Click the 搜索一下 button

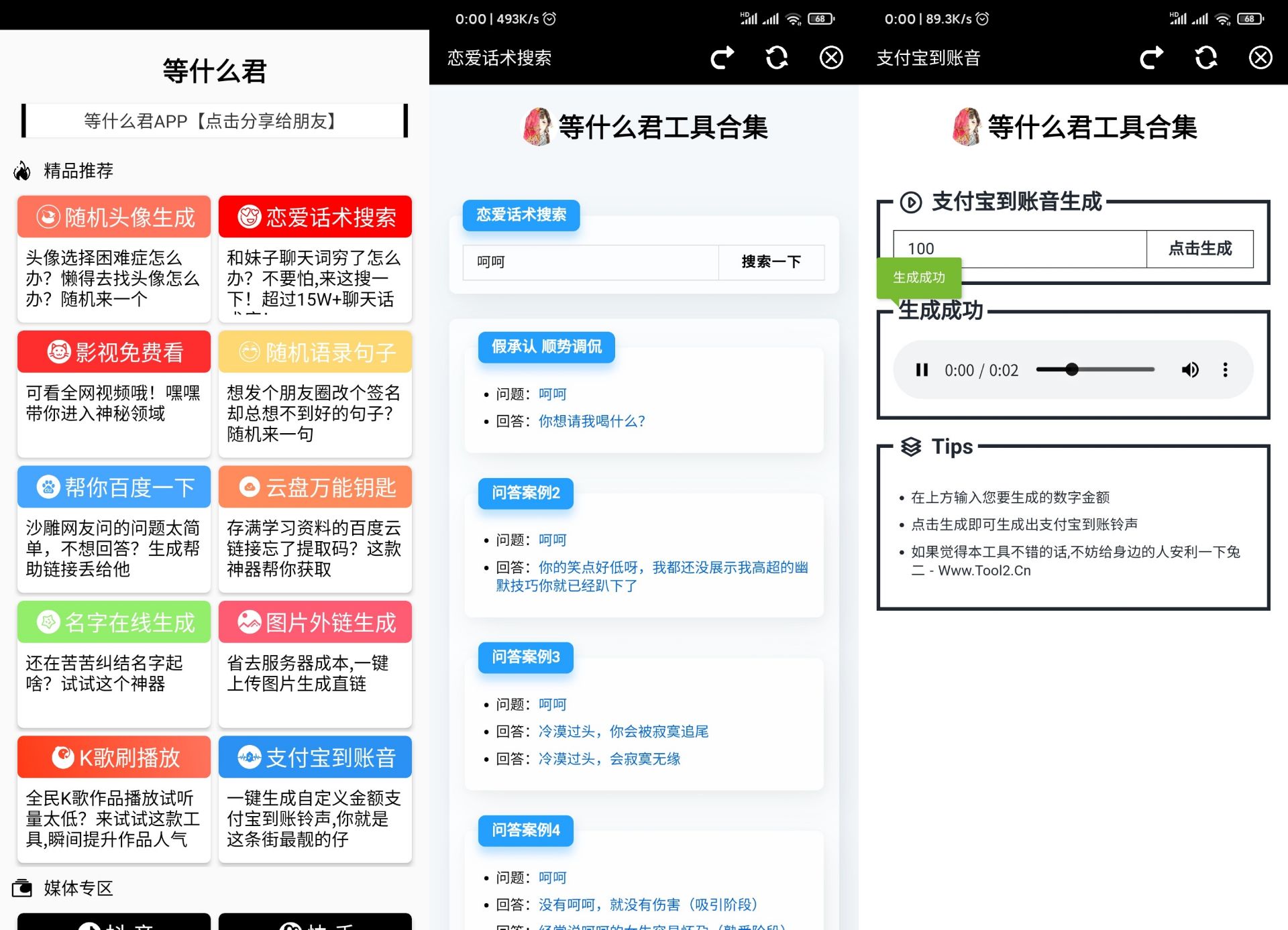coord(771,262)
